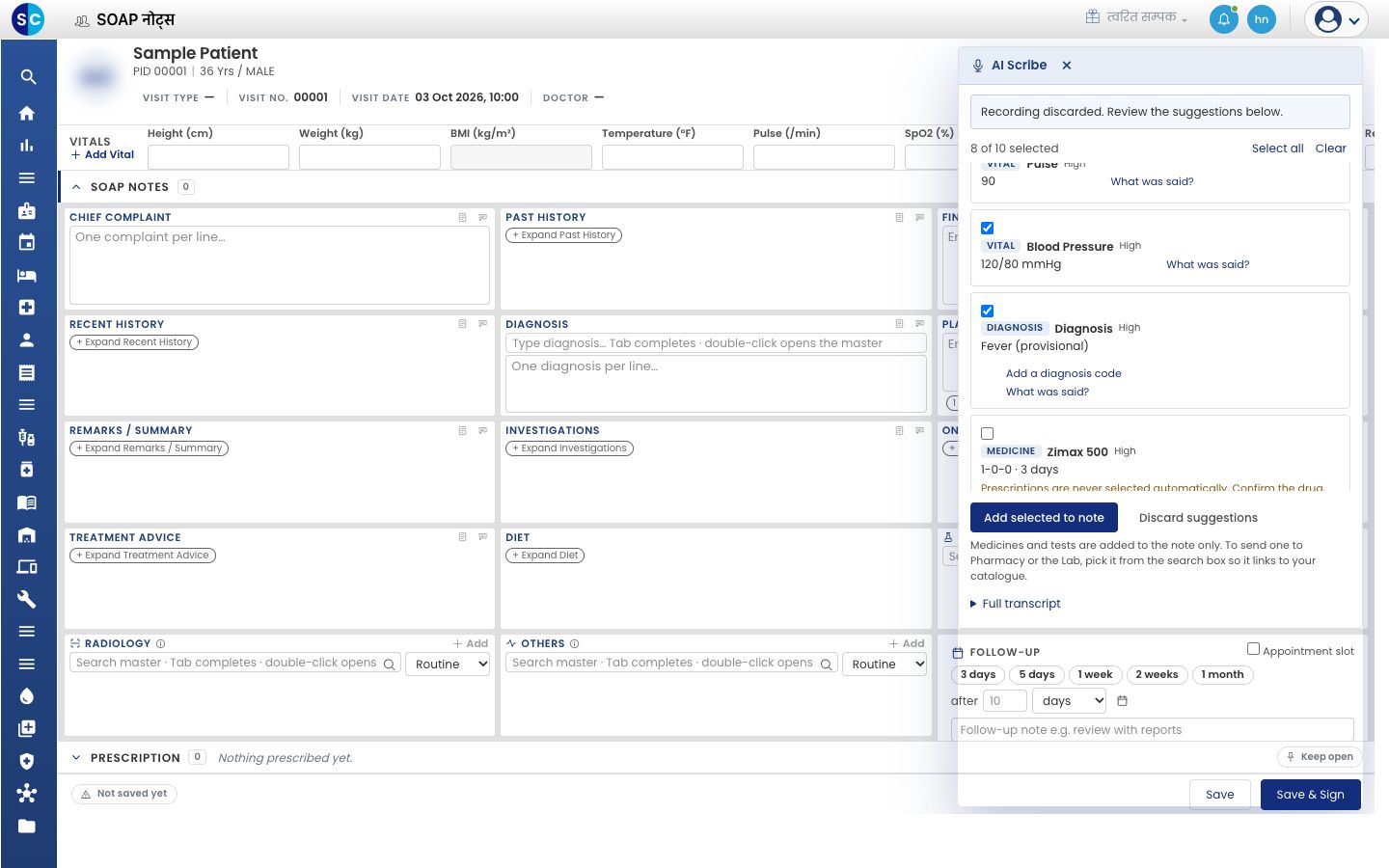The image size is (1389, 868).
Task: Enable the Appointment slot checkbox
Action: [x=1253, y=649]
